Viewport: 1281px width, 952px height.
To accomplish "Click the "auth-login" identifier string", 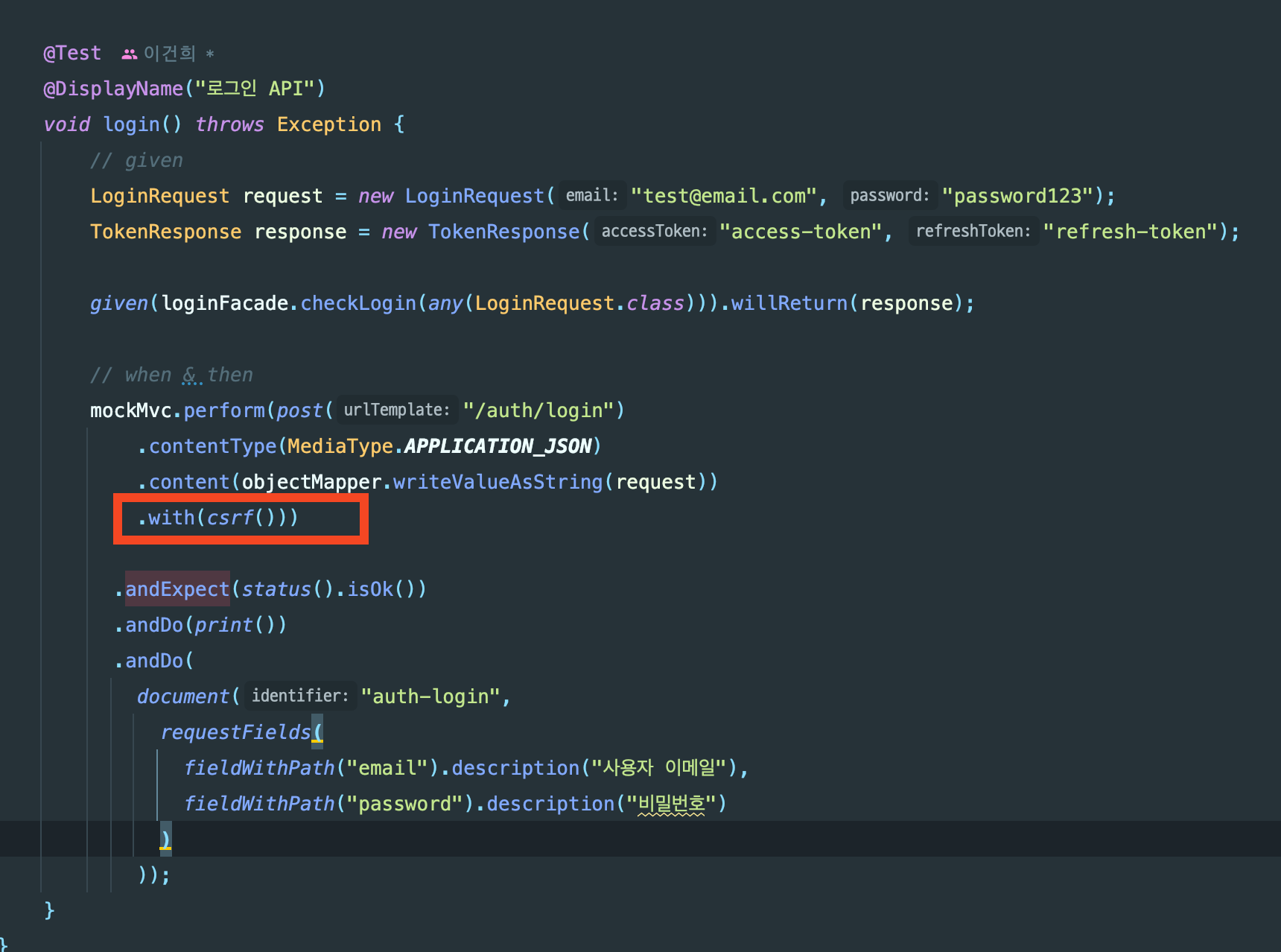I will click(430, 696).
